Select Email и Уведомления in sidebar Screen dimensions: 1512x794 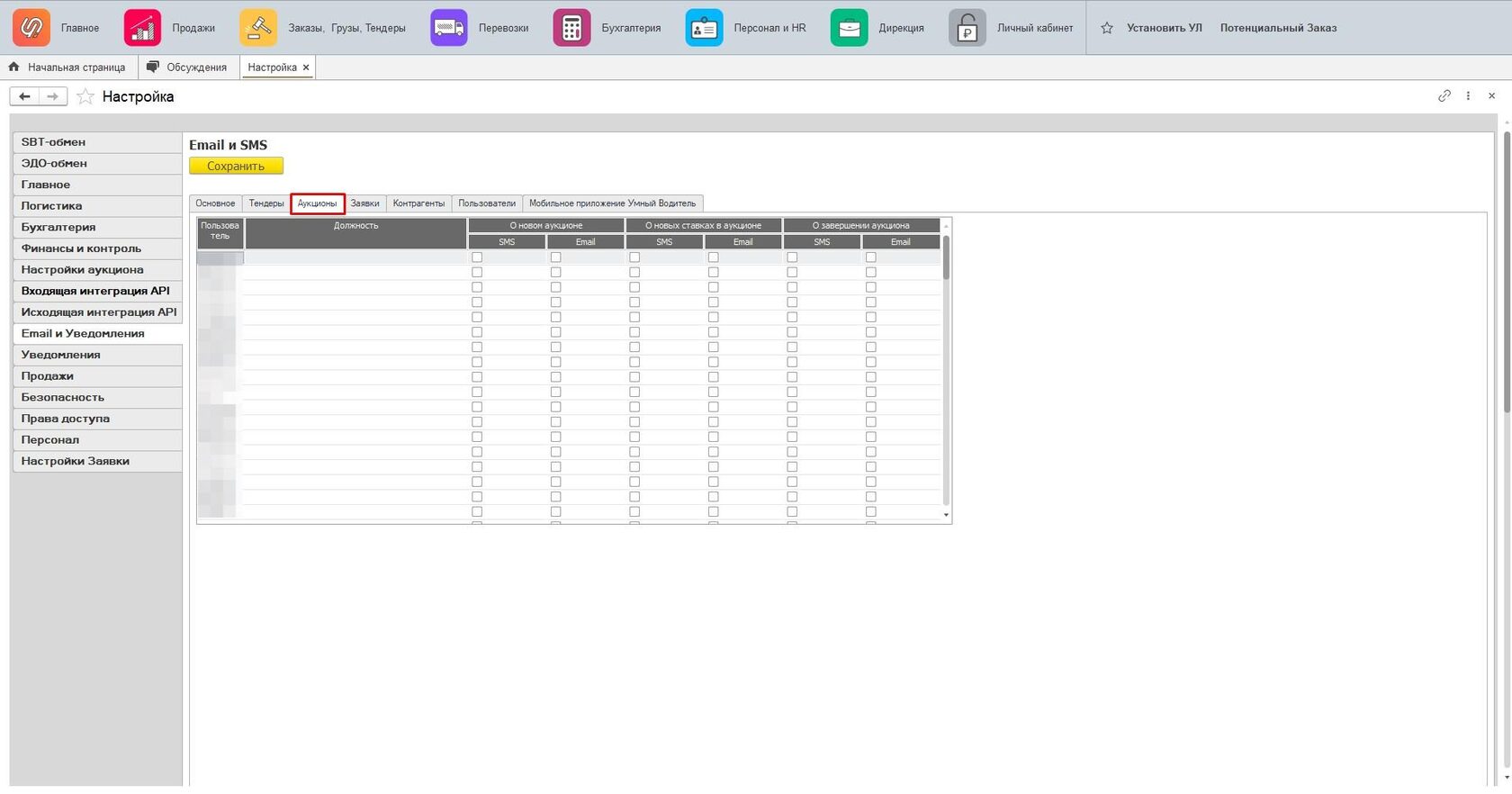(x=97, y=333)
